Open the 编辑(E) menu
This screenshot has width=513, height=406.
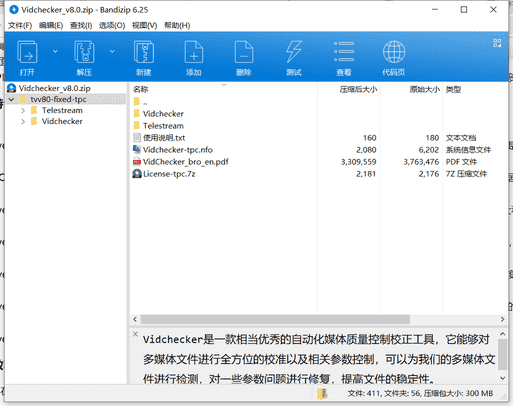click(51, 25)
